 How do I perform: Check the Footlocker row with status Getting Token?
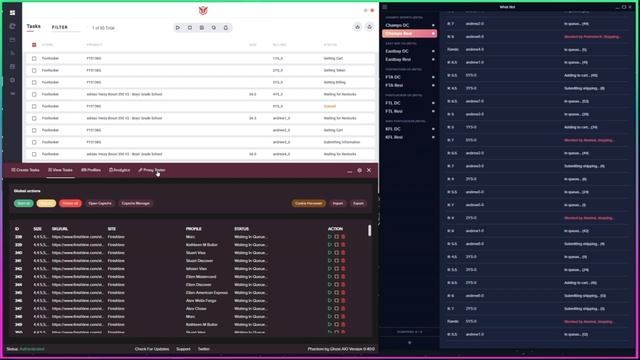pyautogui.click(x=34, y=71)
